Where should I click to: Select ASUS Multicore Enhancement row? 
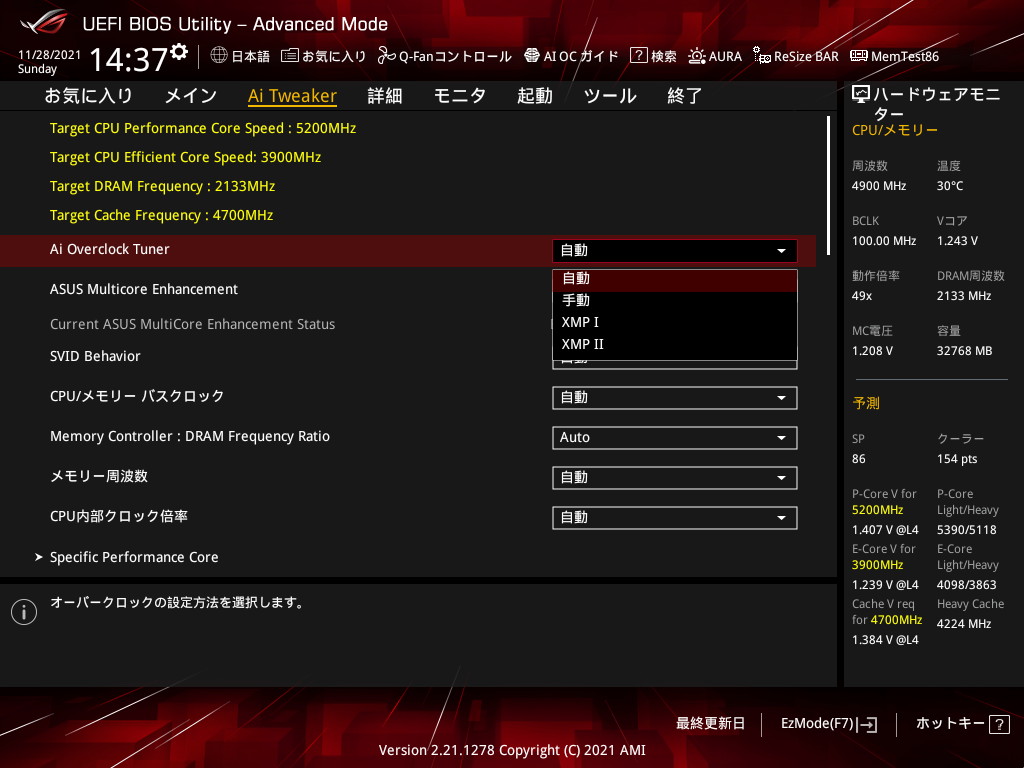(144, 289)
